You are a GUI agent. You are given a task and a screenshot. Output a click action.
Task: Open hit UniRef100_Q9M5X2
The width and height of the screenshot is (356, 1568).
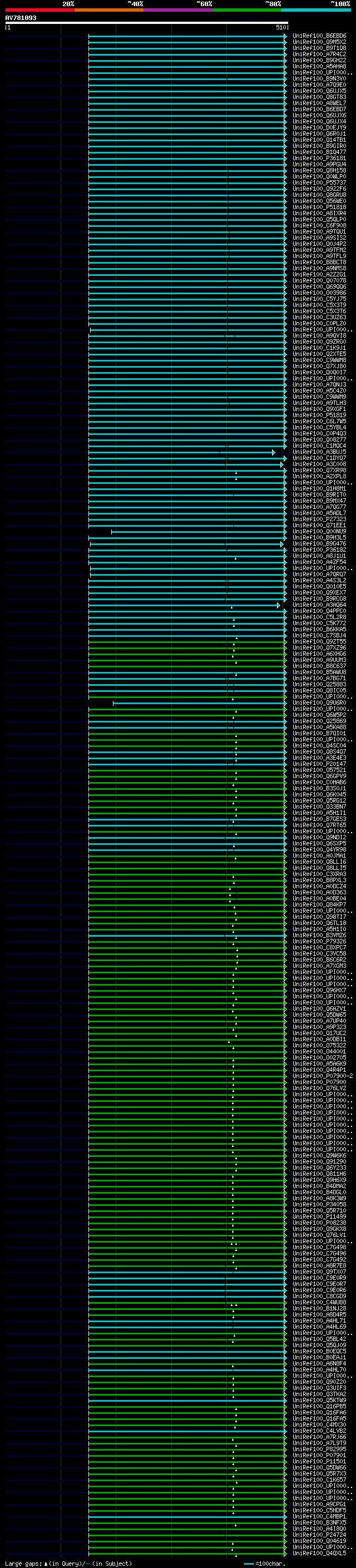[x=319, y=42]
